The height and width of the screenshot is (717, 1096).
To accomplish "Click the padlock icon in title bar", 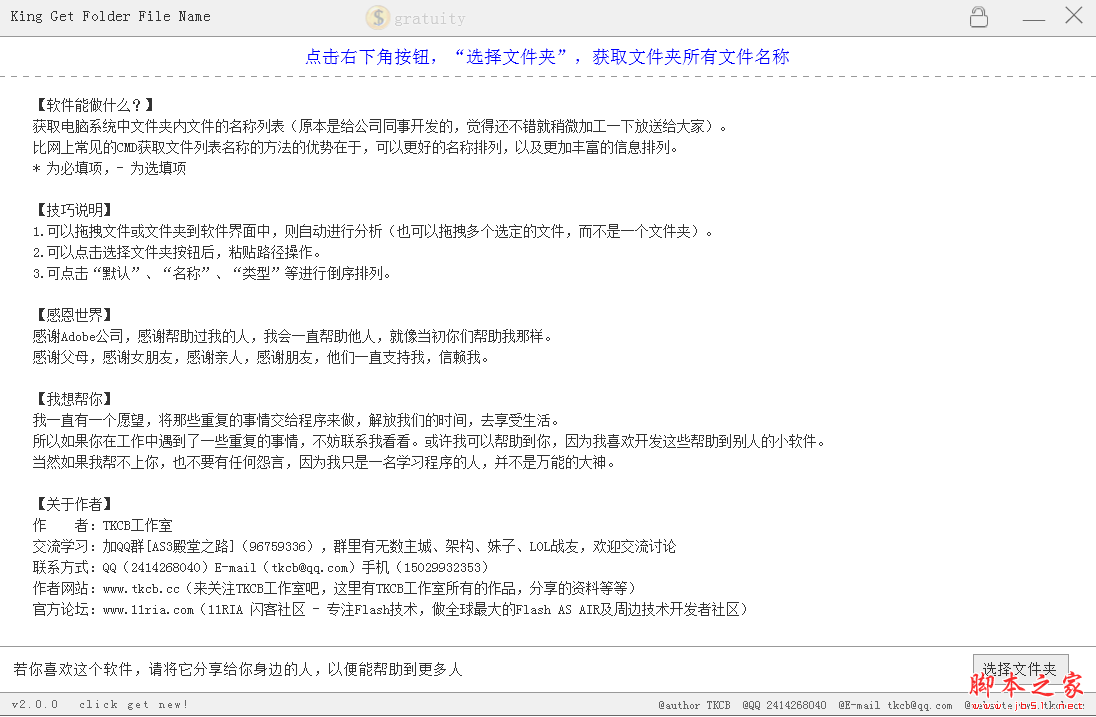I will 979,17.
